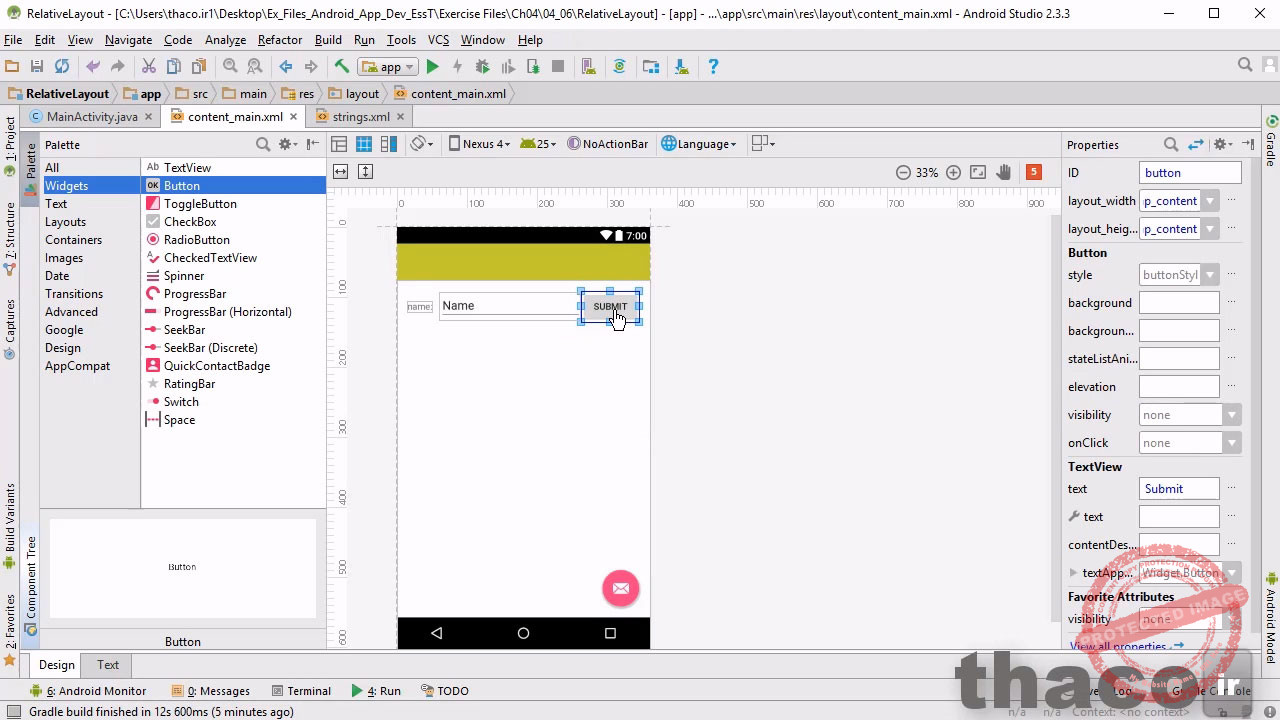Click the Make Project hammer icon

tap(341, 67)
